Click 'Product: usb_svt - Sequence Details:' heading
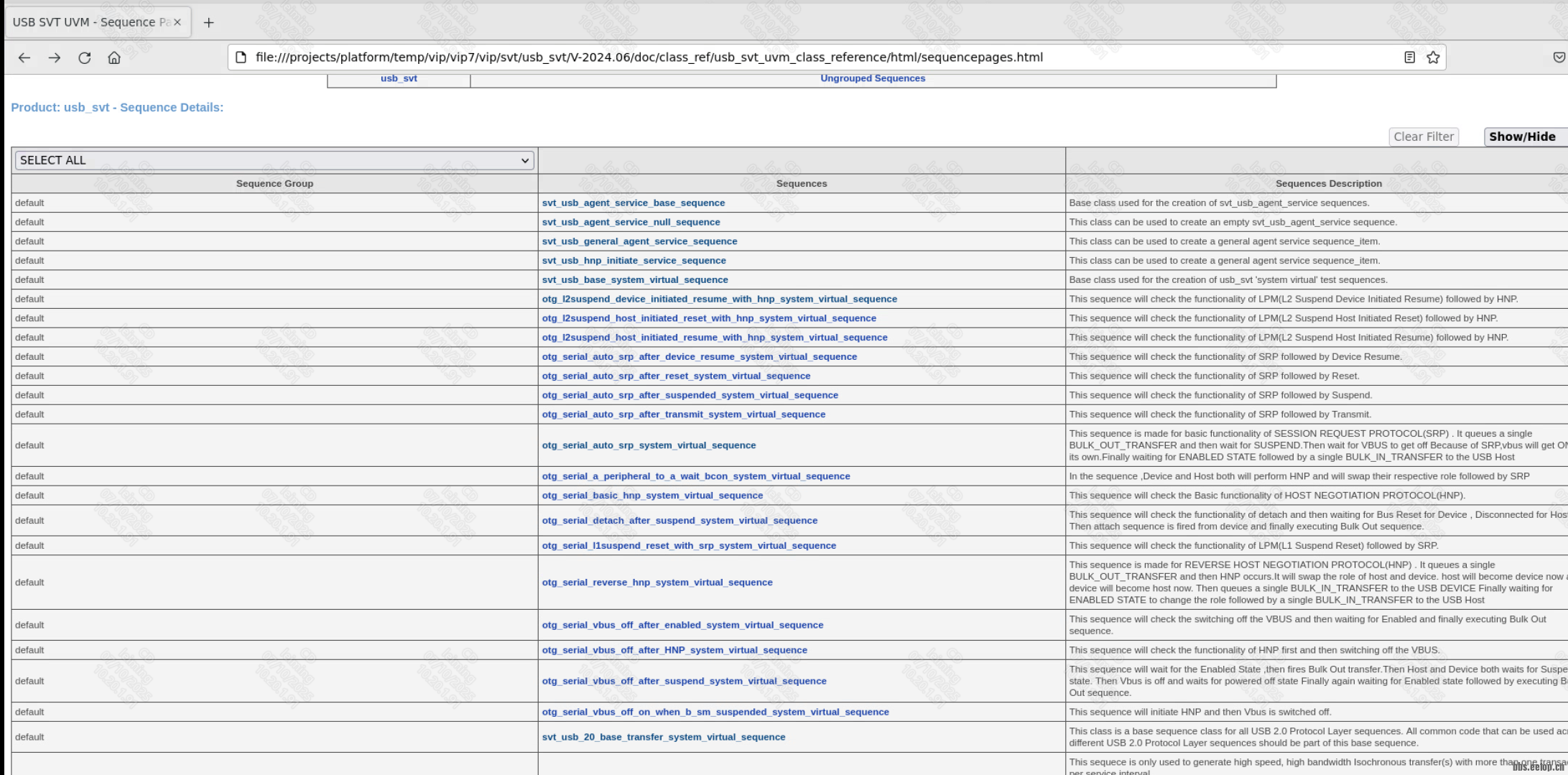Image resolution: width=1568 pixels, height=775 pixels. [x=117, y=108]
